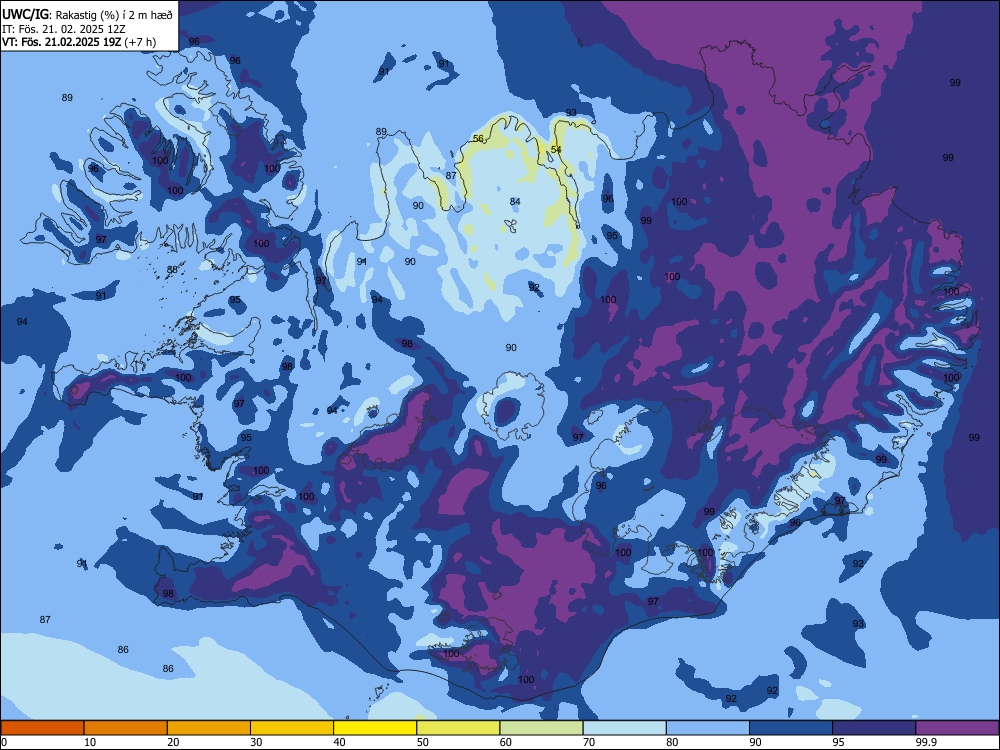This screenshot has width=1000, height=750.
Task: Click the bright yellow 40–50 legend swatch
Action: click(375, 728)
